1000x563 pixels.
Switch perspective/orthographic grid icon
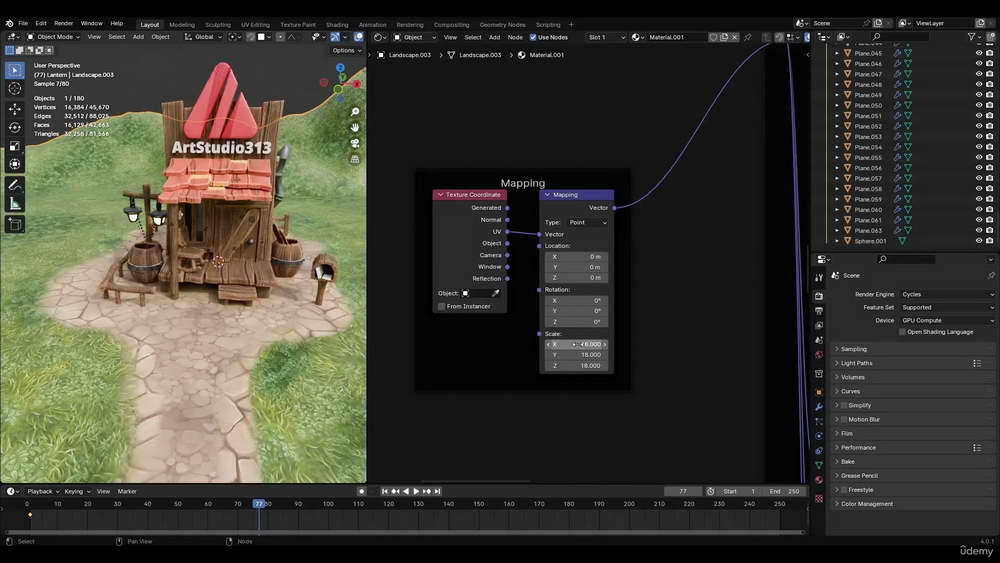pyautogui.click(x=355, y=159)
